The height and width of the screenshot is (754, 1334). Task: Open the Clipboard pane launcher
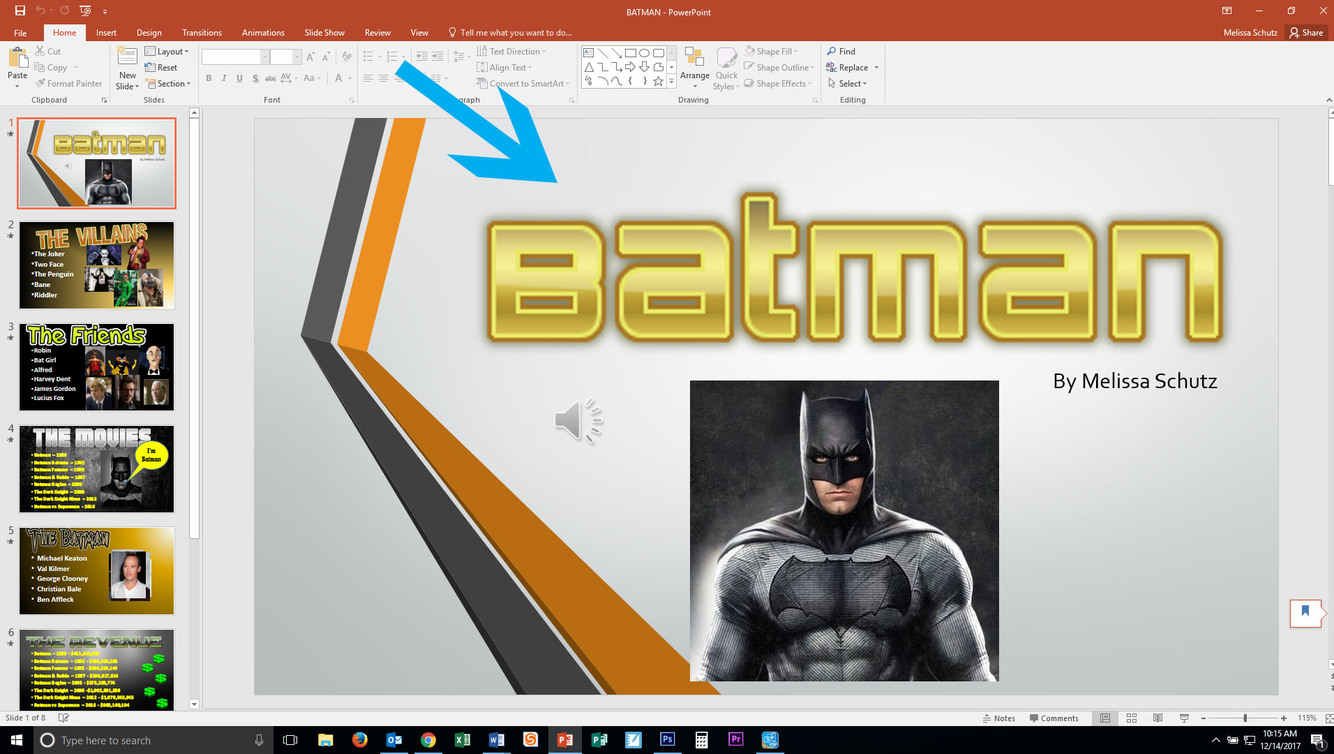click(104, 100)
